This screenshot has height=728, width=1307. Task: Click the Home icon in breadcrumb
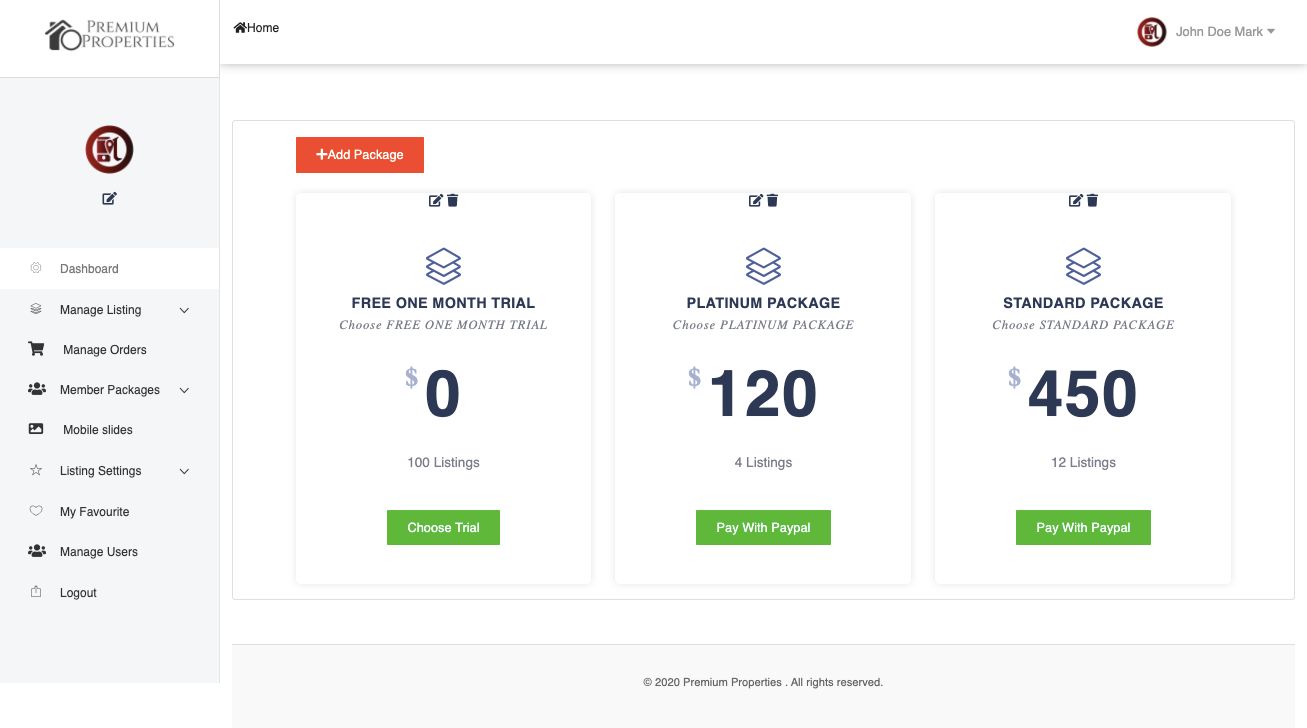click(240, 28)
